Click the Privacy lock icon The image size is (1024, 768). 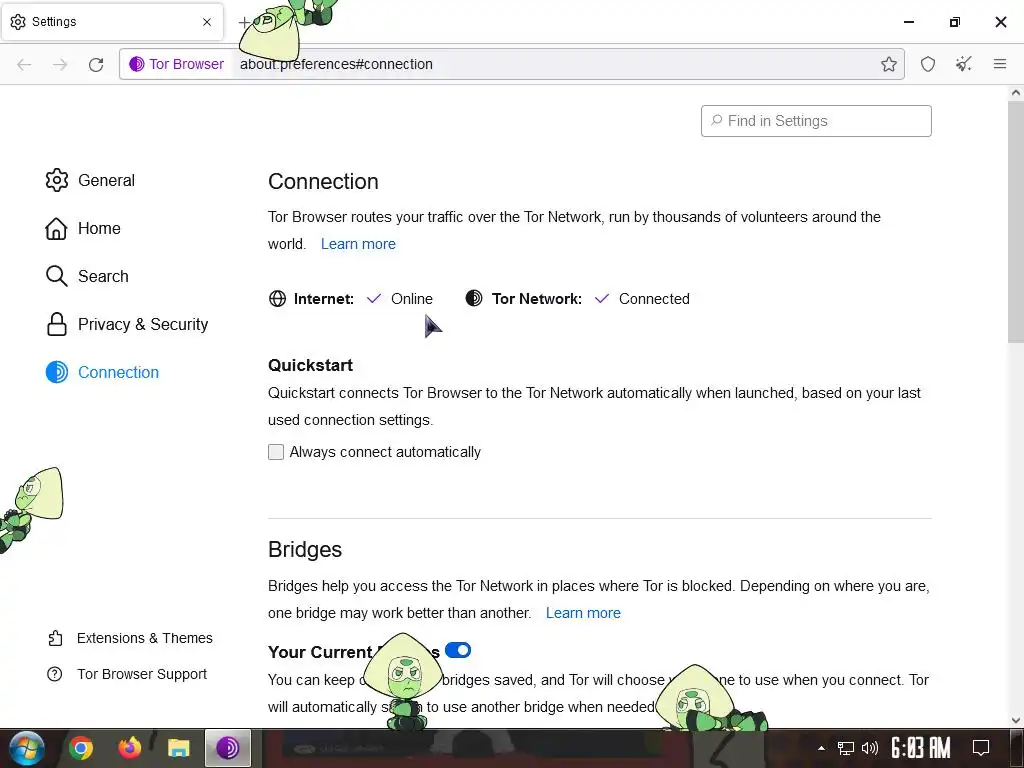pos(57,324)
